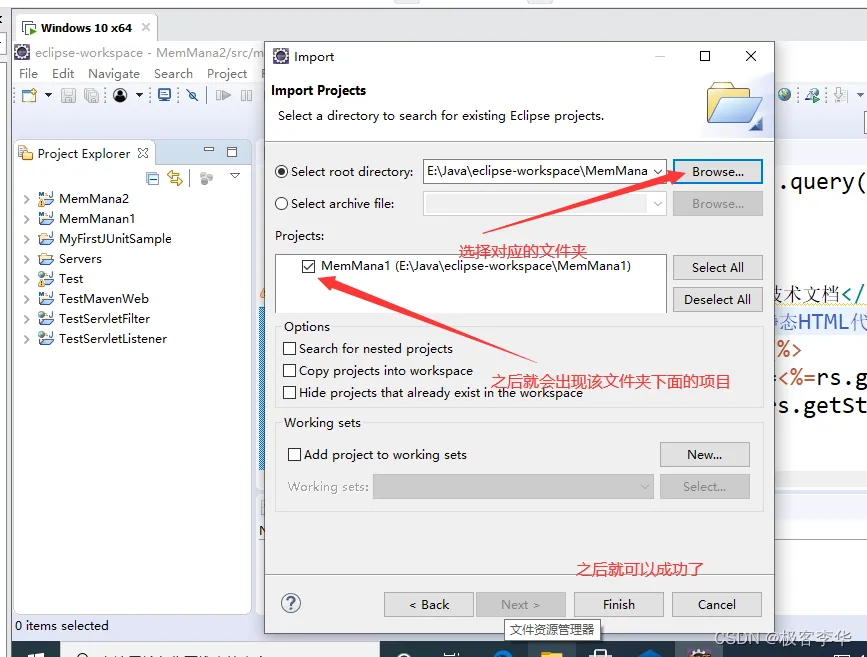Expand the Servers folder
Screen dimensions: 867x657
point(26,259)
